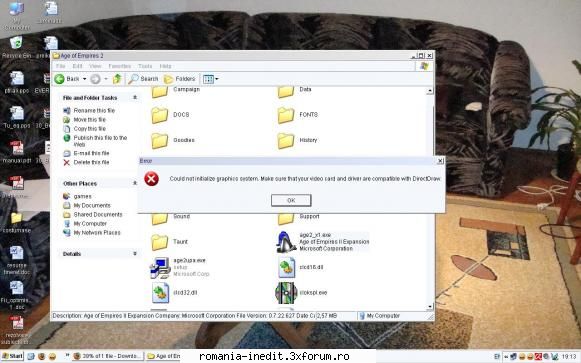
Task: Select age2_x1.exe expansion icon
Action: 285,242
